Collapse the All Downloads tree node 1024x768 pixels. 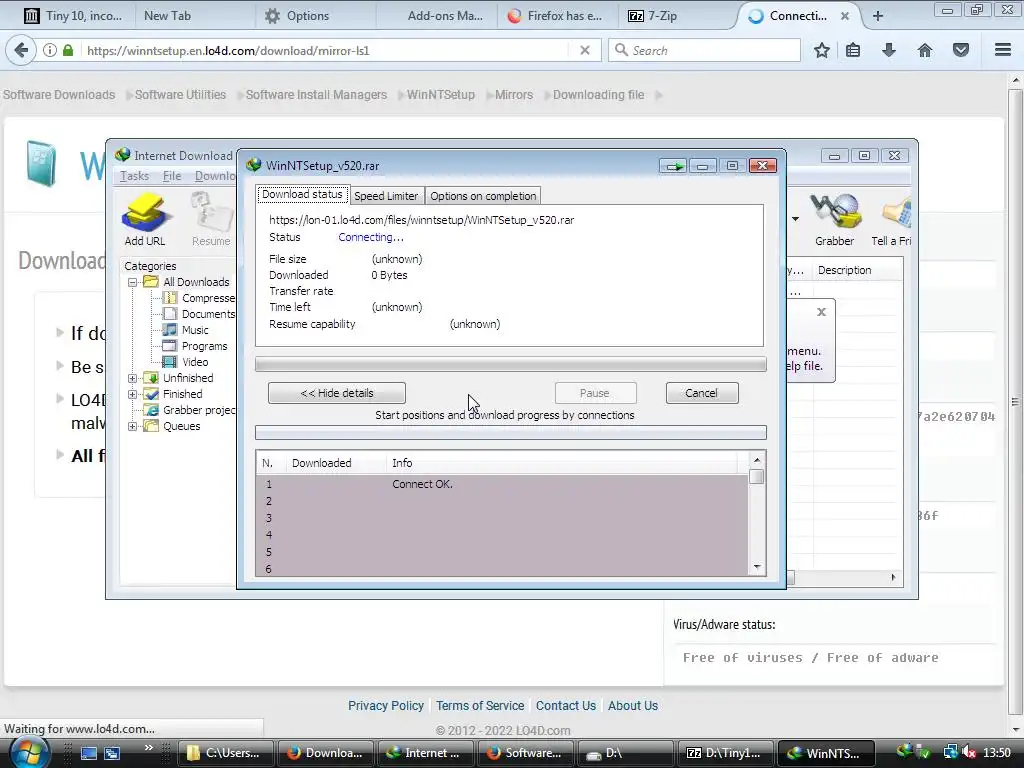coord(133,282)
